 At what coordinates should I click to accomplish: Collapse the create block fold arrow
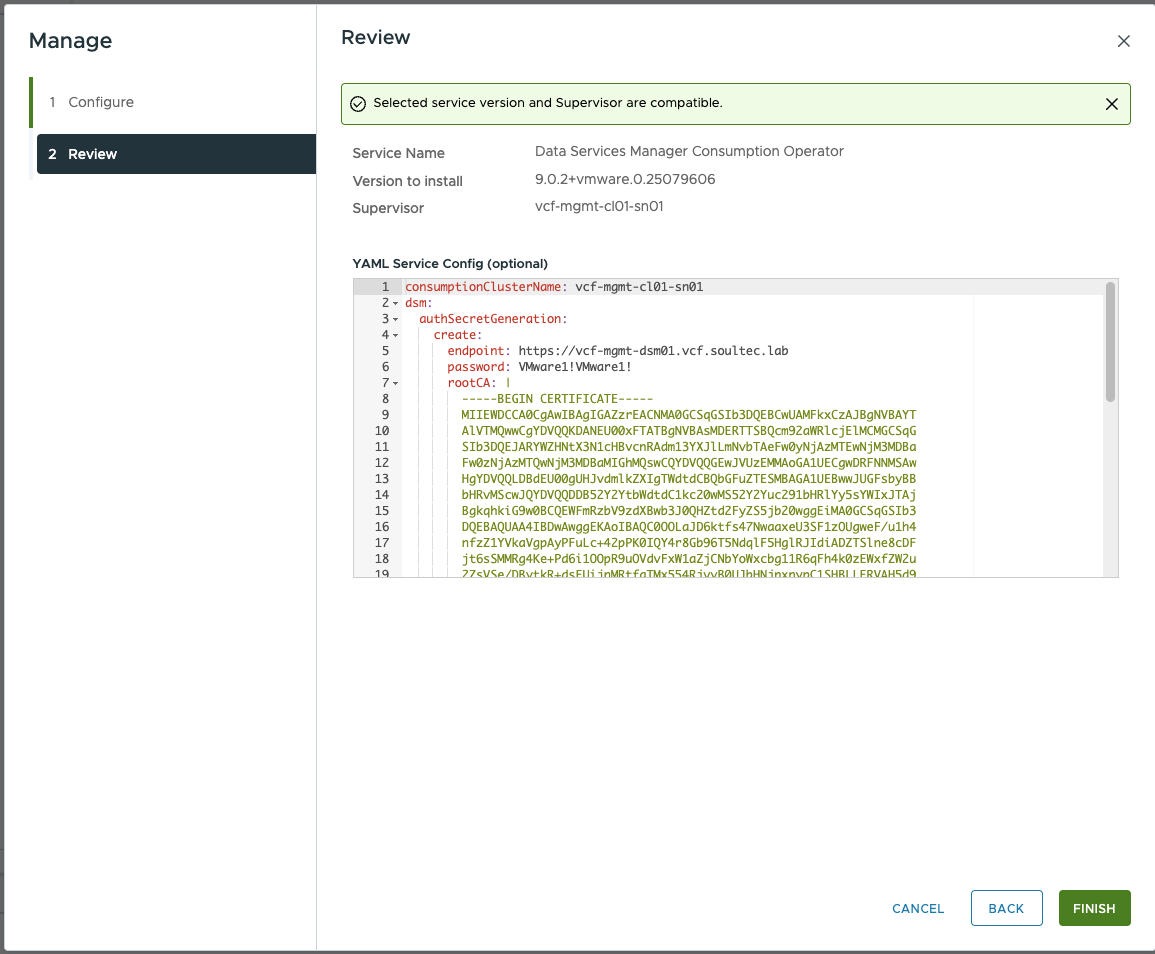coord(395,334)
